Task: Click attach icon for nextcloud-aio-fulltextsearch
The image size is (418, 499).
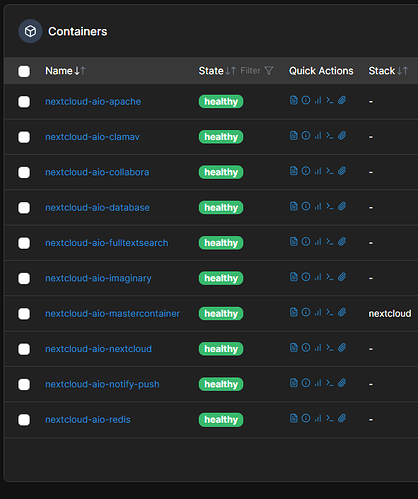Action: click(x=342, y=242)
